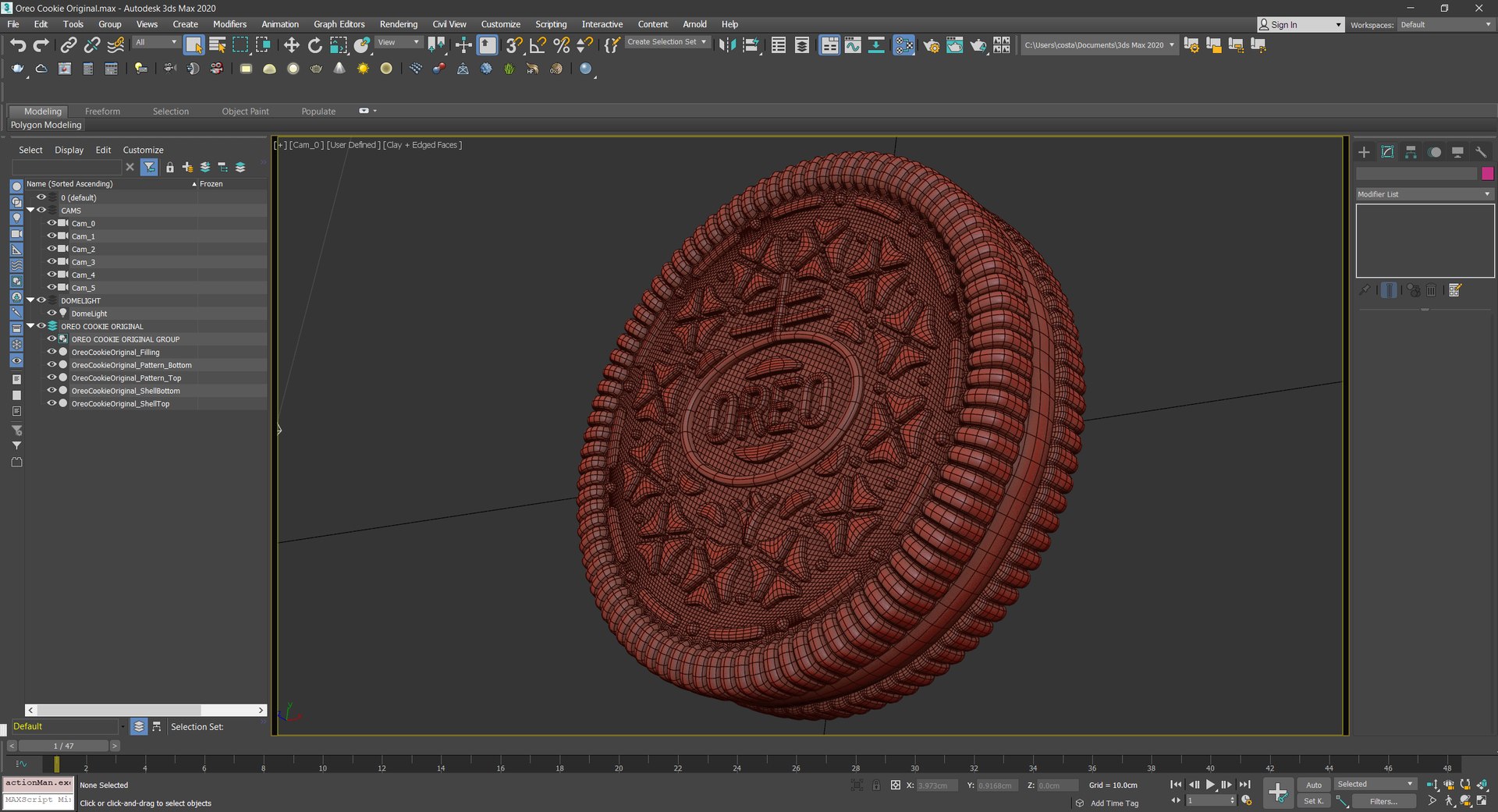This screenshot has width=1498, height=812.
Task: Toggle the Angle Snap icon
Action: pos(538,45)
